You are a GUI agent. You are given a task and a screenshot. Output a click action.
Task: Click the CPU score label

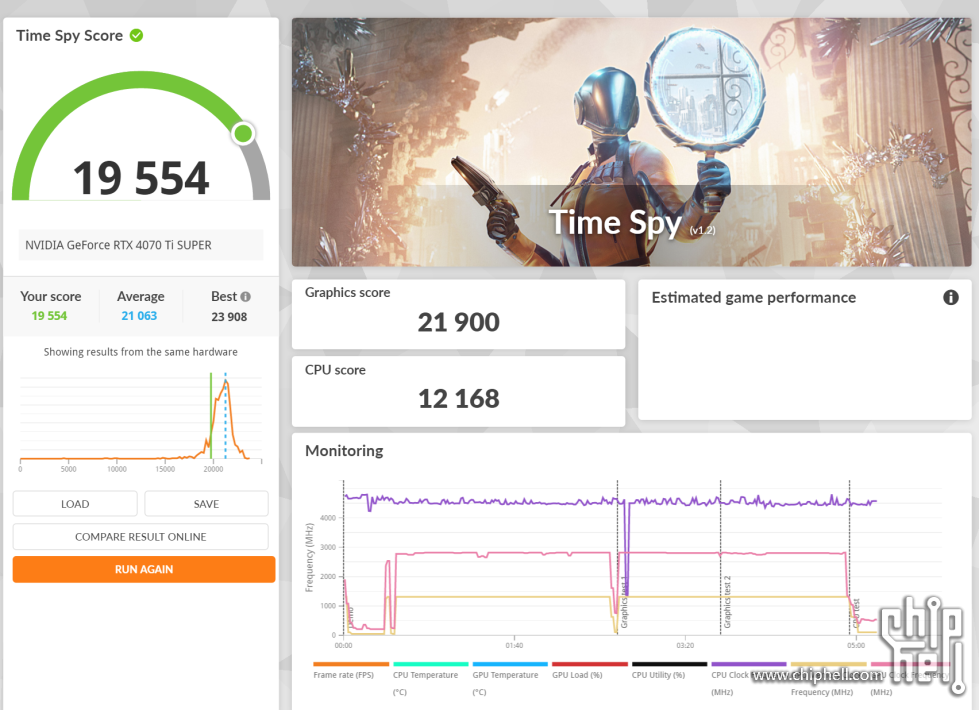pyautogui.click(x=335, y=370)
